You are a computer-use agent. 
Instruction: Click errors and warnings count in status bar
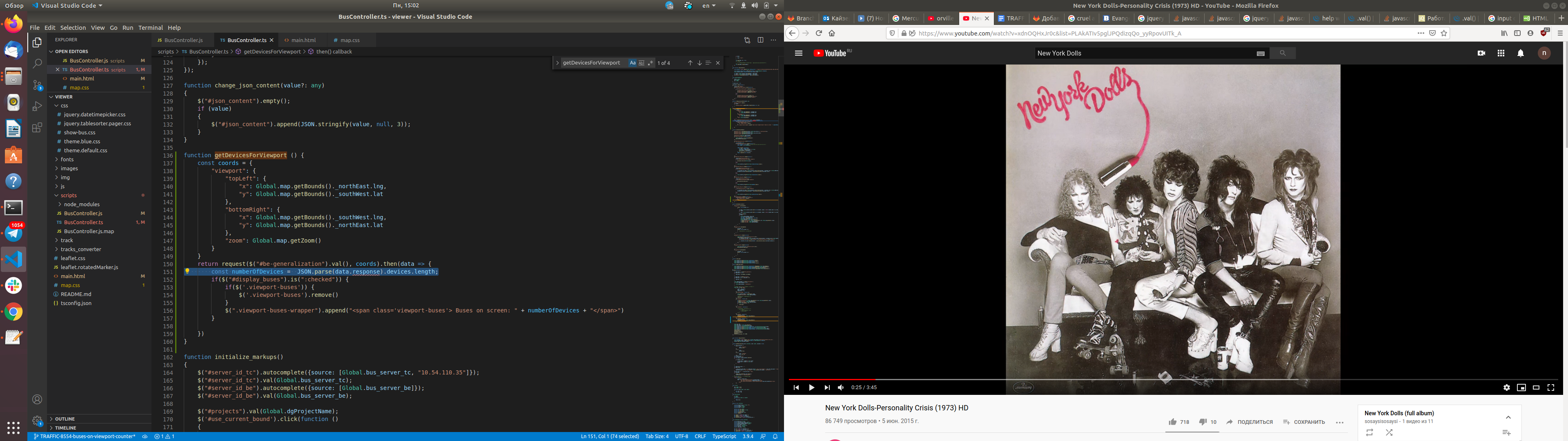tap(164, 436)
